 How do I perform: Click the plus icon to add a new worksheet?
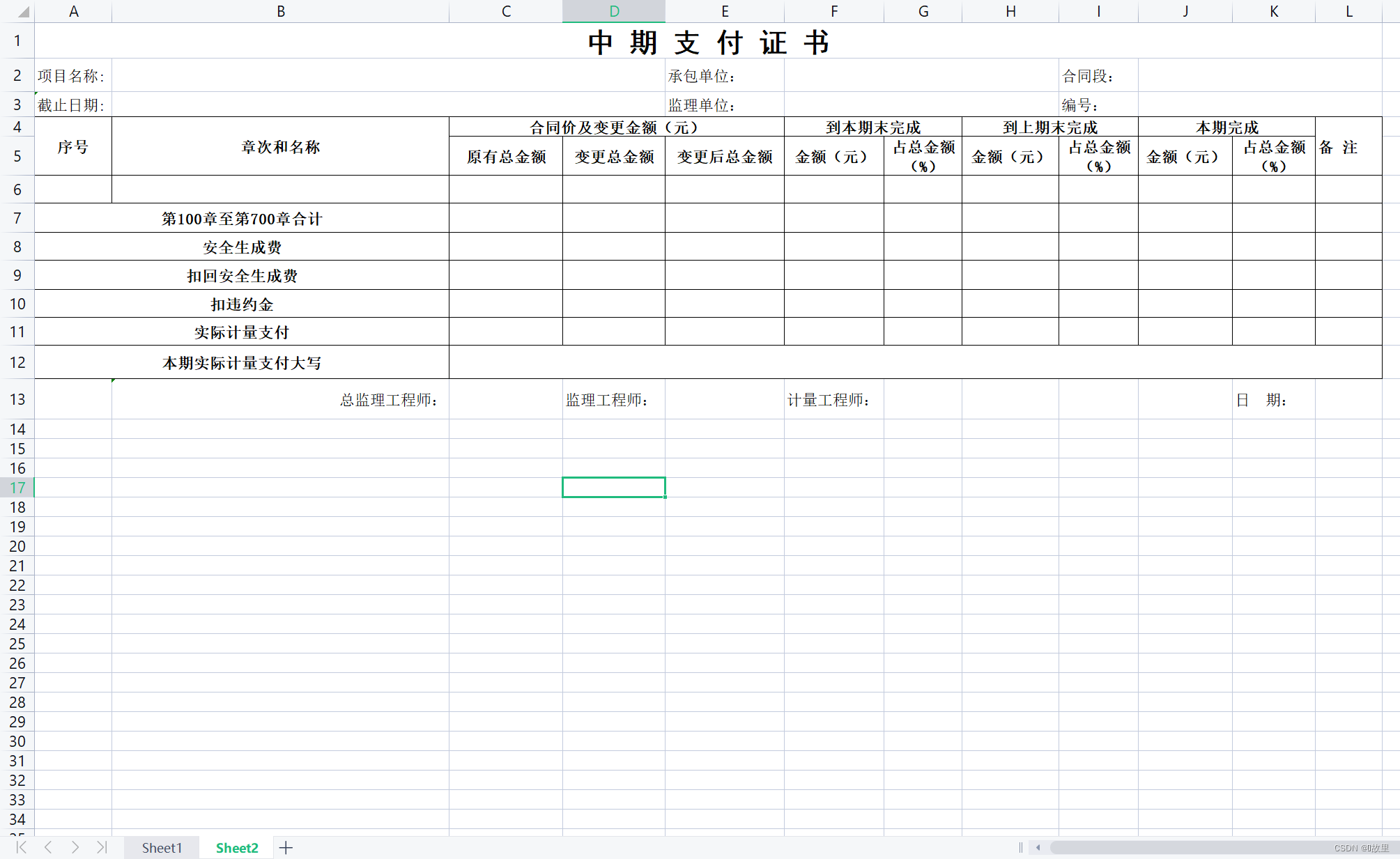[286, 848]
